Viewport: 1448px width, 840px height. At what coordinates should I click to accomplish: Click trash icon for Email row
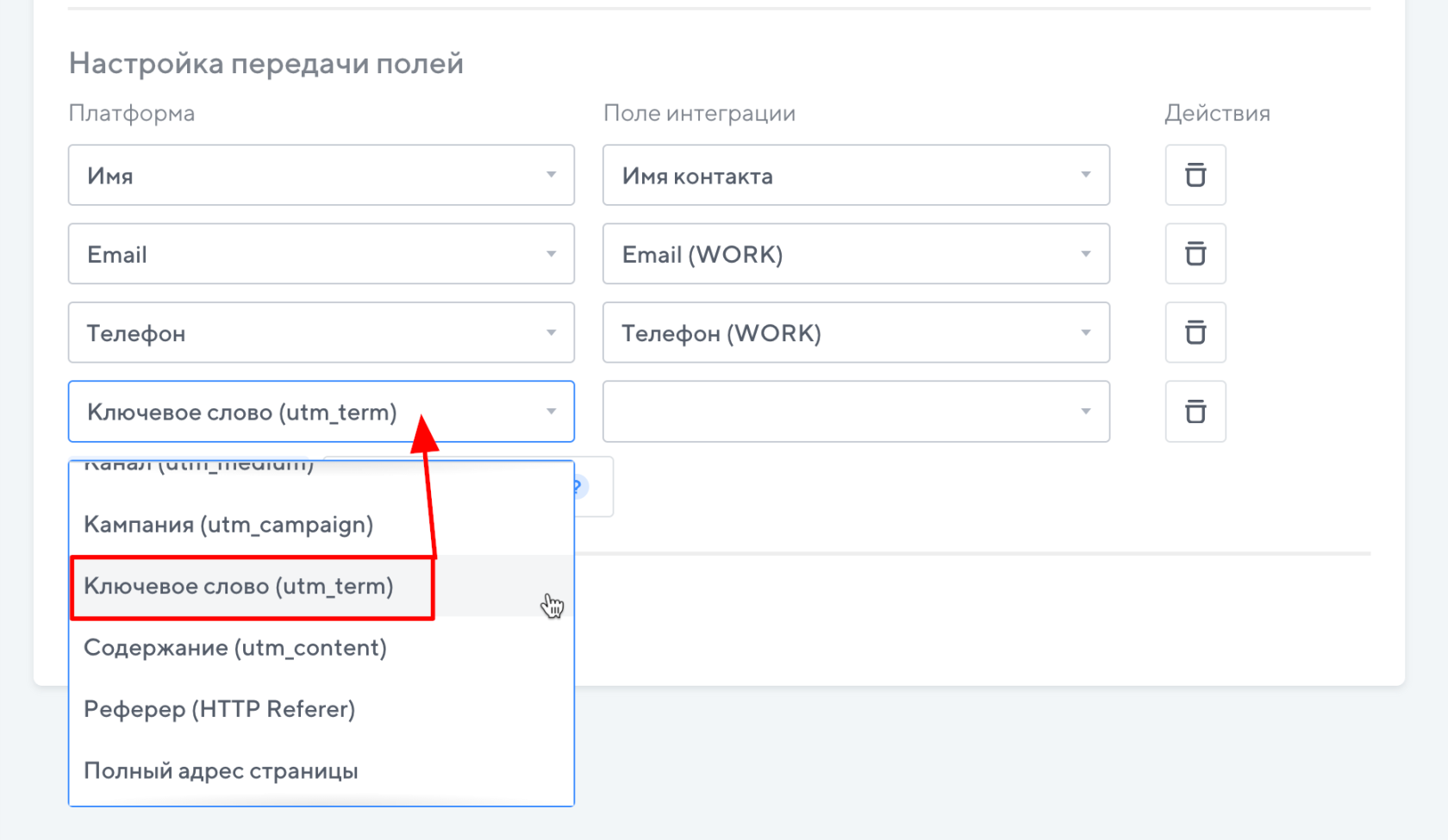1195,254
